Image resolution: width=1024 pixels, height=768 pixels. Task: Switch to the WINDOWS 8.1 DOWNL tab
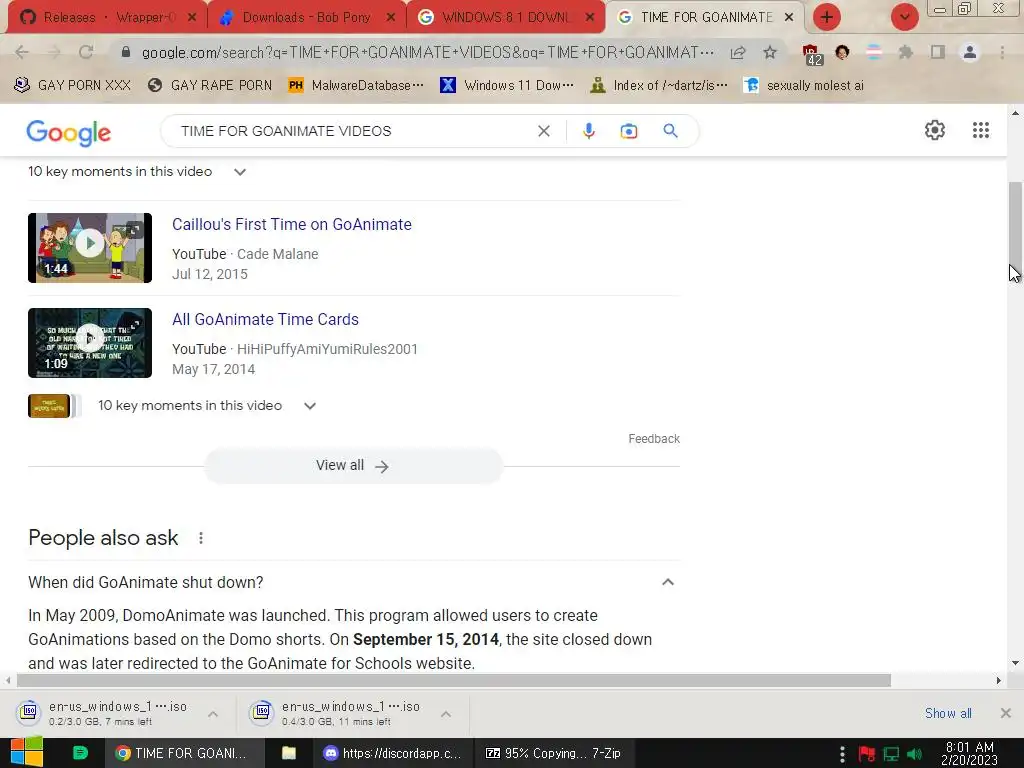click(506, 17)
